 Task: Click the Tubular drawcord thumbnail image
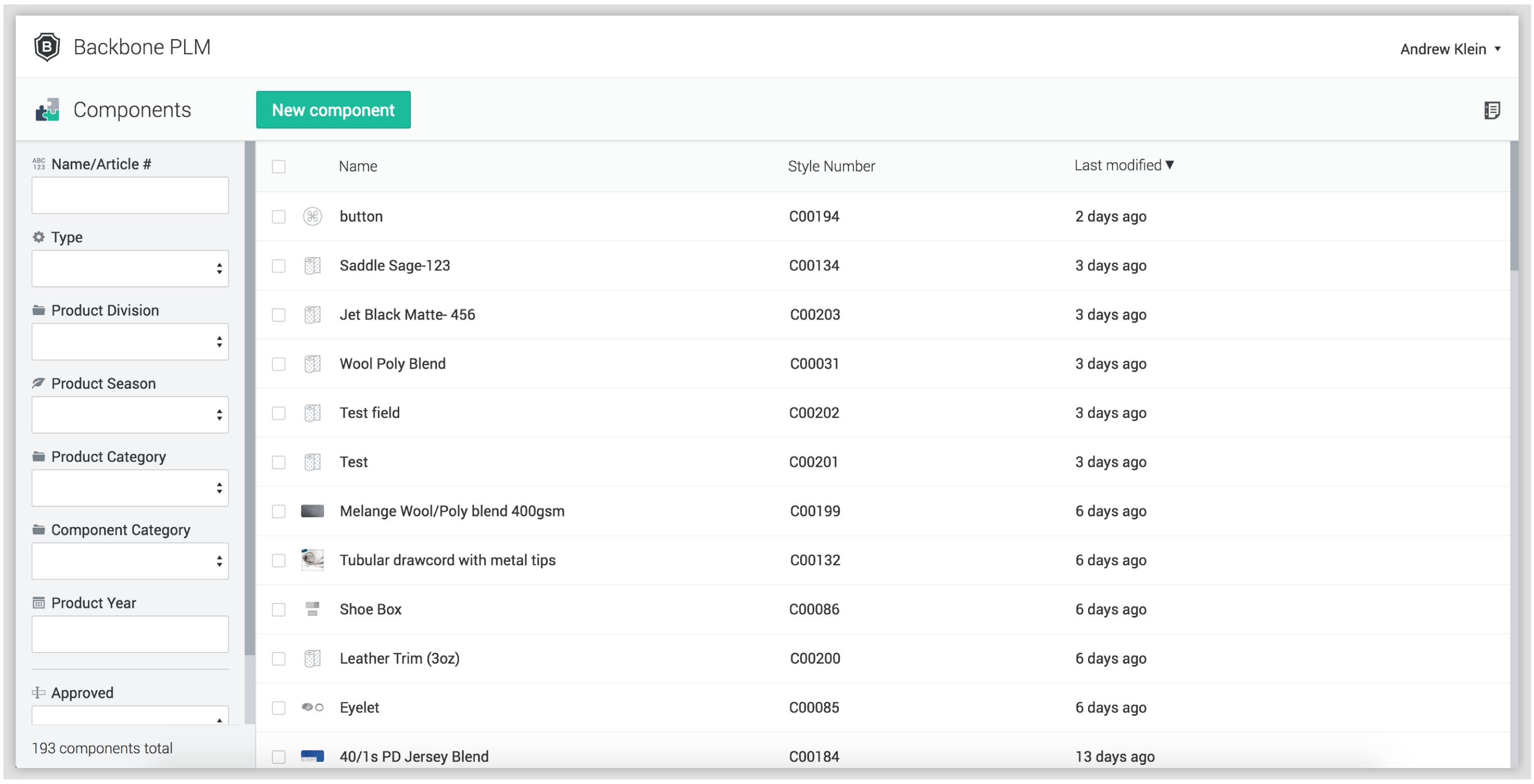312,560
